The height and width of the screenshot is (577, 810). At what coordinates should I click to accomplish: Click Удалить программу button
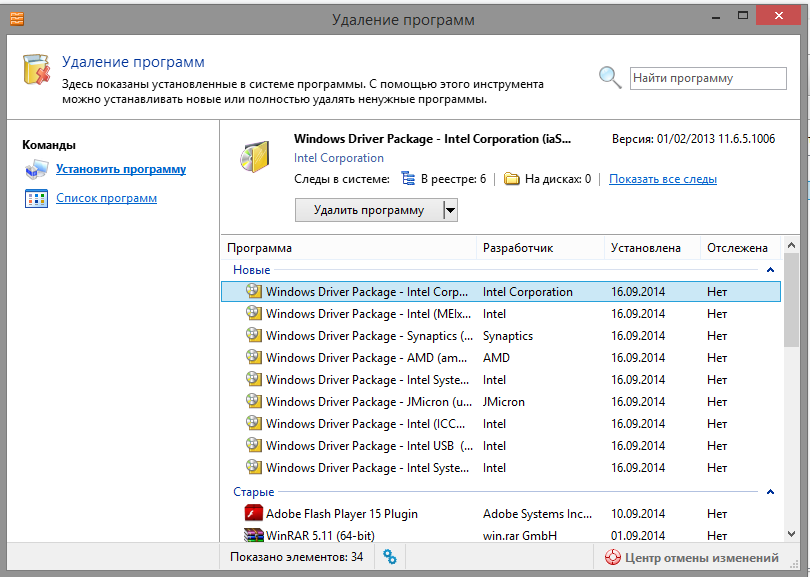[x=369, y=210]
